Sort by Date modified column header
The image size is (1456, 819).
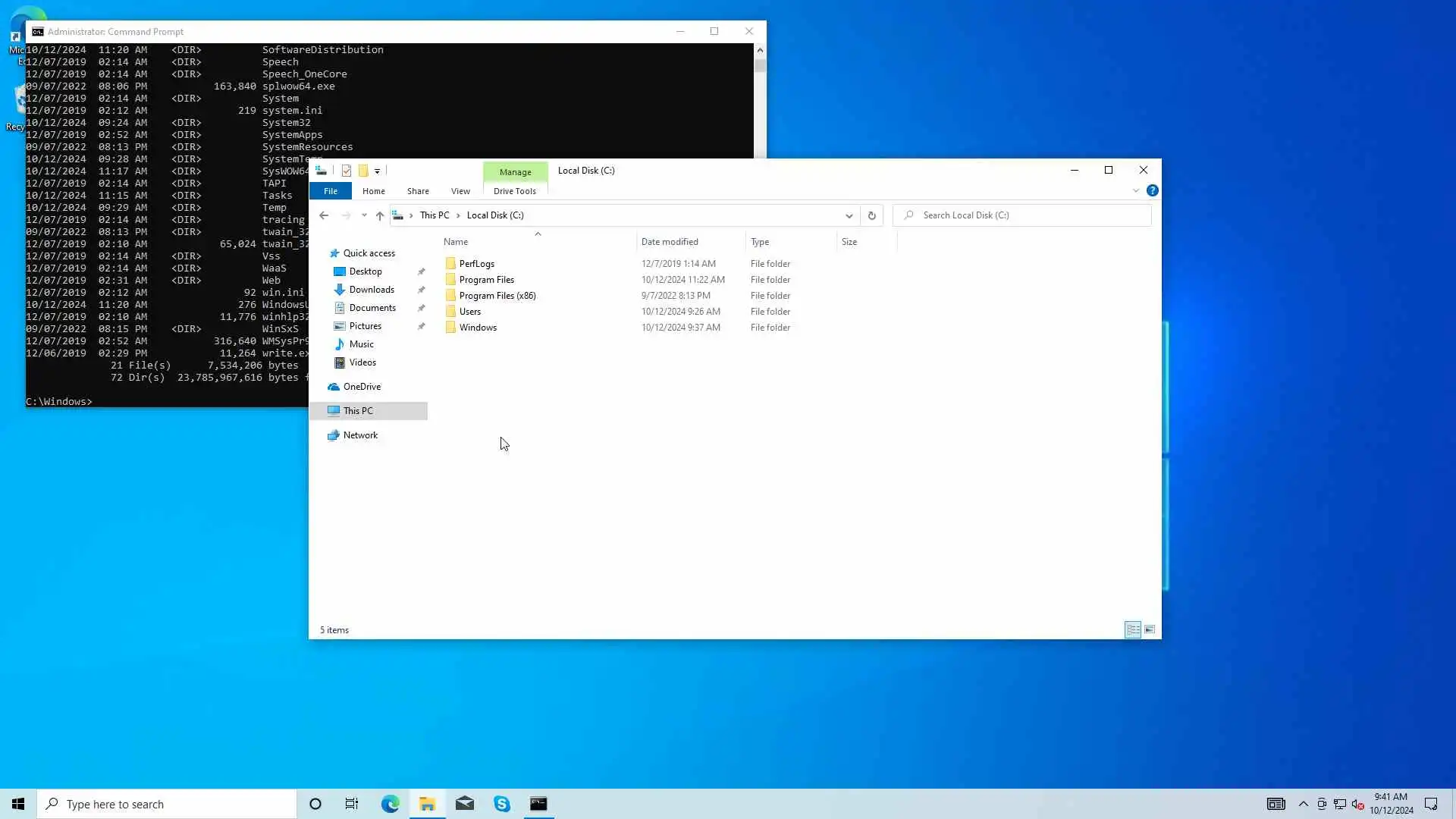click(x=670, y=242)
